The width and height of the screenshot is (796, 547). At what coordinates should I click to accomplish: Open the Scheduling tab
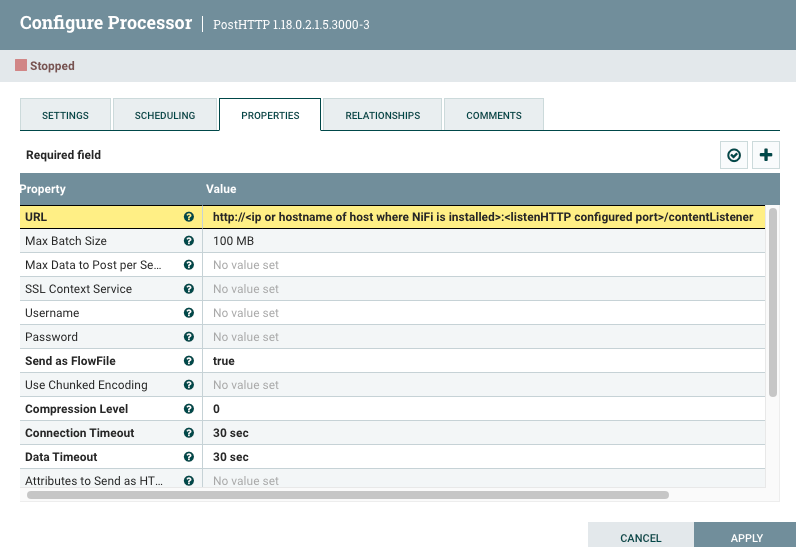[x=165, y=115]
